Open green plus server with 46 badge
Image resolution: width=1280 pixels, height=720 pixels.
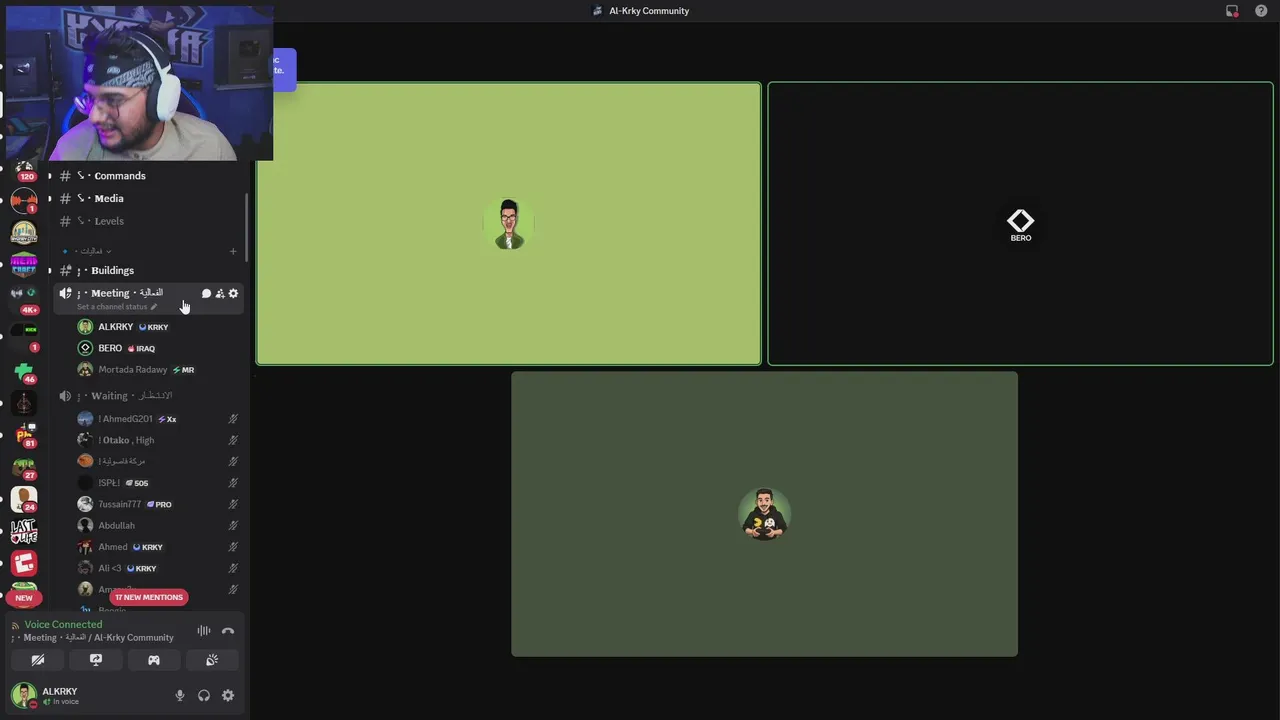pos(24,372)
